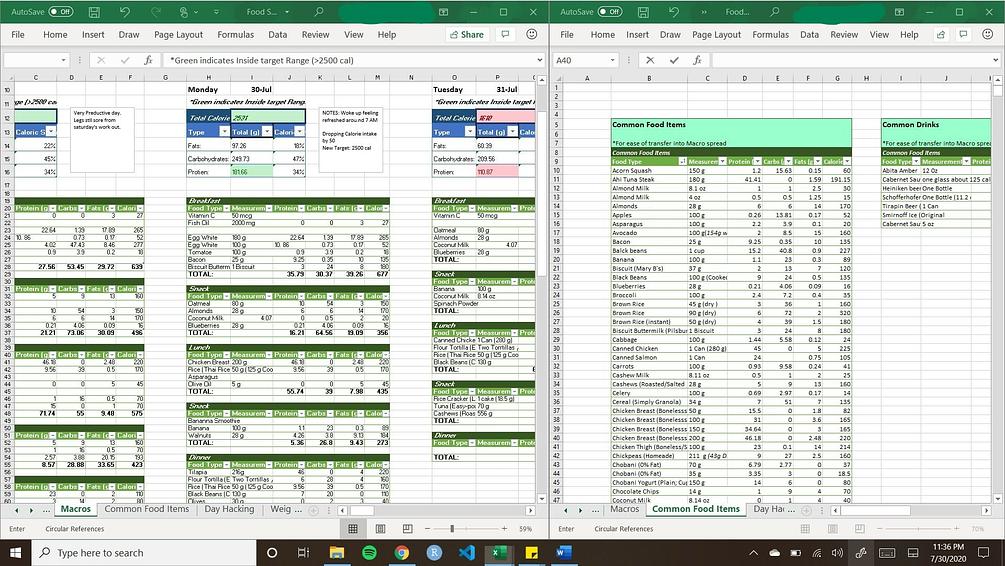Open Comments icon in left Excel window
Image resolution: width=1005 pixels, height=566 pixels.
click(505, 35)
